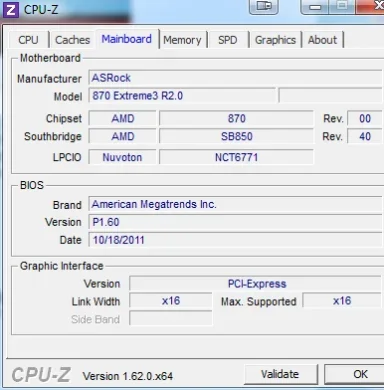Click the CPU-Z window title text
Screen dimensions: 384x390
tap(41, 10)
